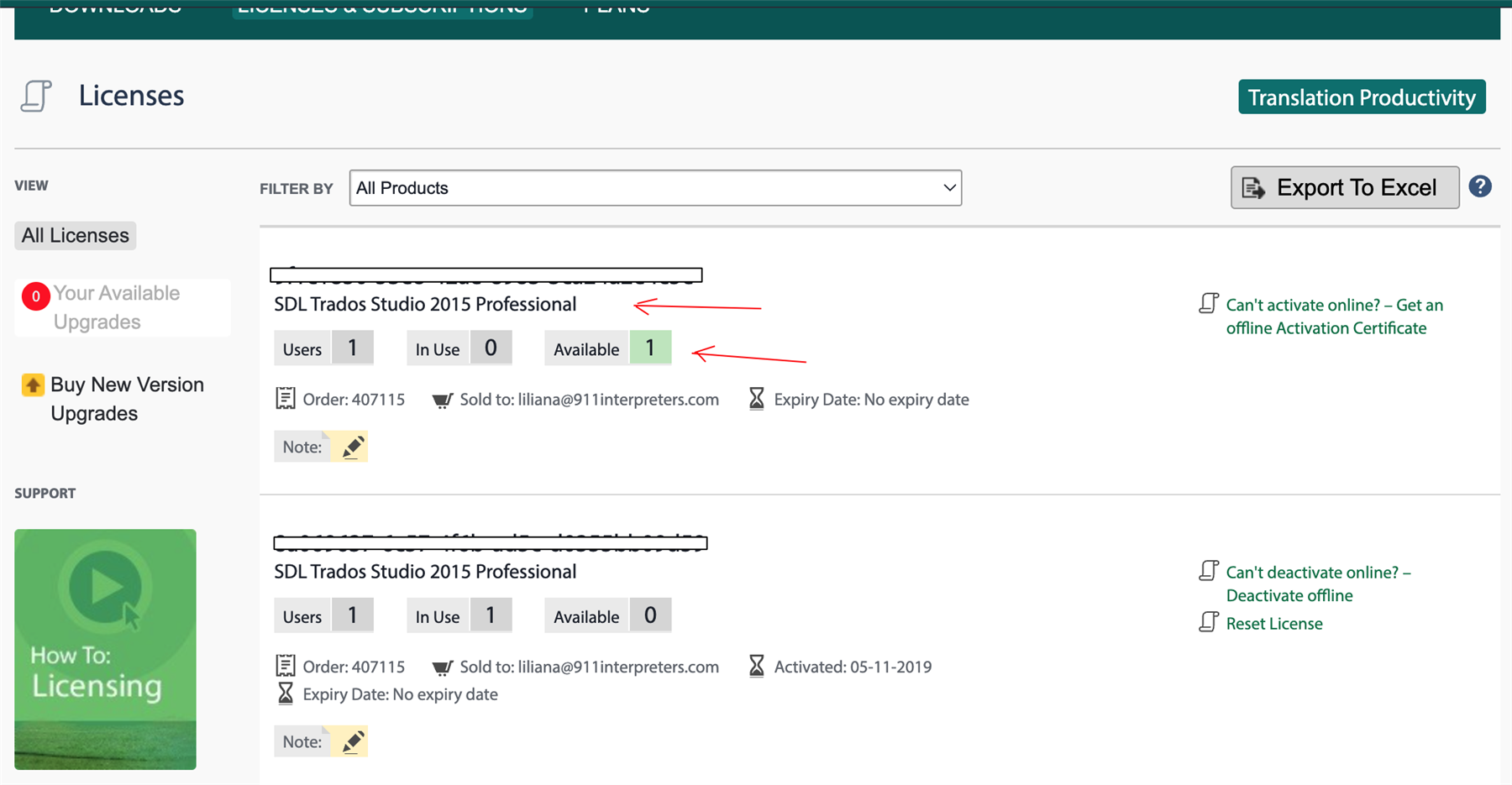Viewport: 1512px width, 785px height.
Task: Click scroll icon beside Reset License
Action: 1209,622
